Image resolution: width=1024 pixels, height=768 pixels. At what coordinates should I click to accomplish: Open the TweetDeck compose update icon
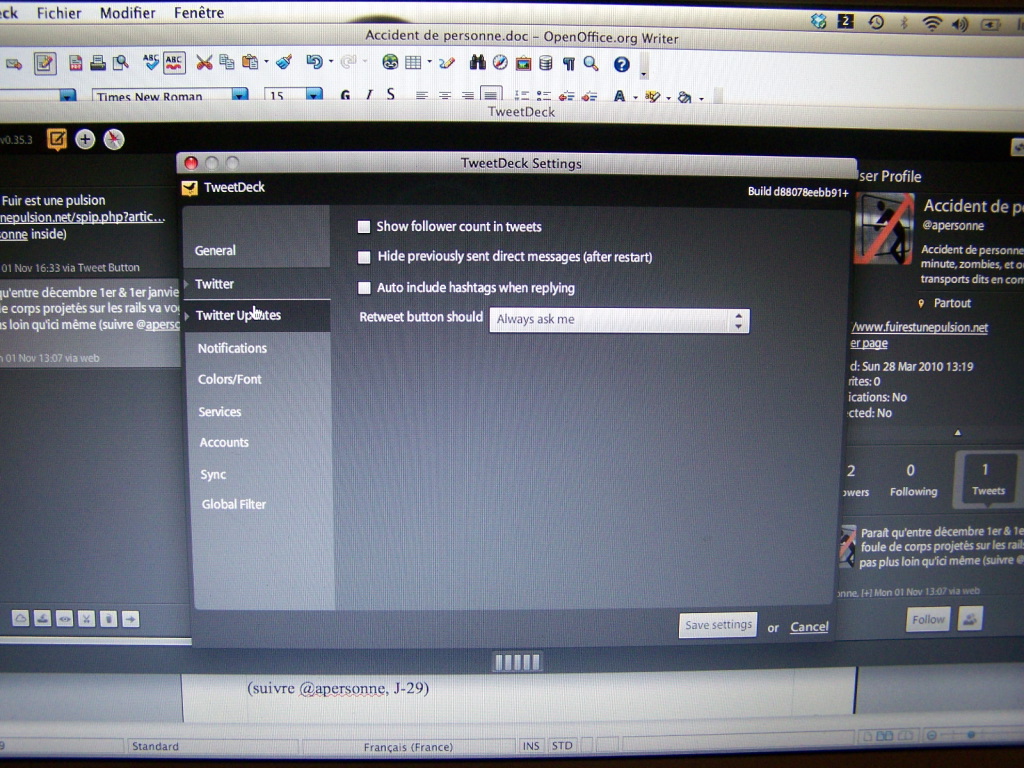coord(57,139)
